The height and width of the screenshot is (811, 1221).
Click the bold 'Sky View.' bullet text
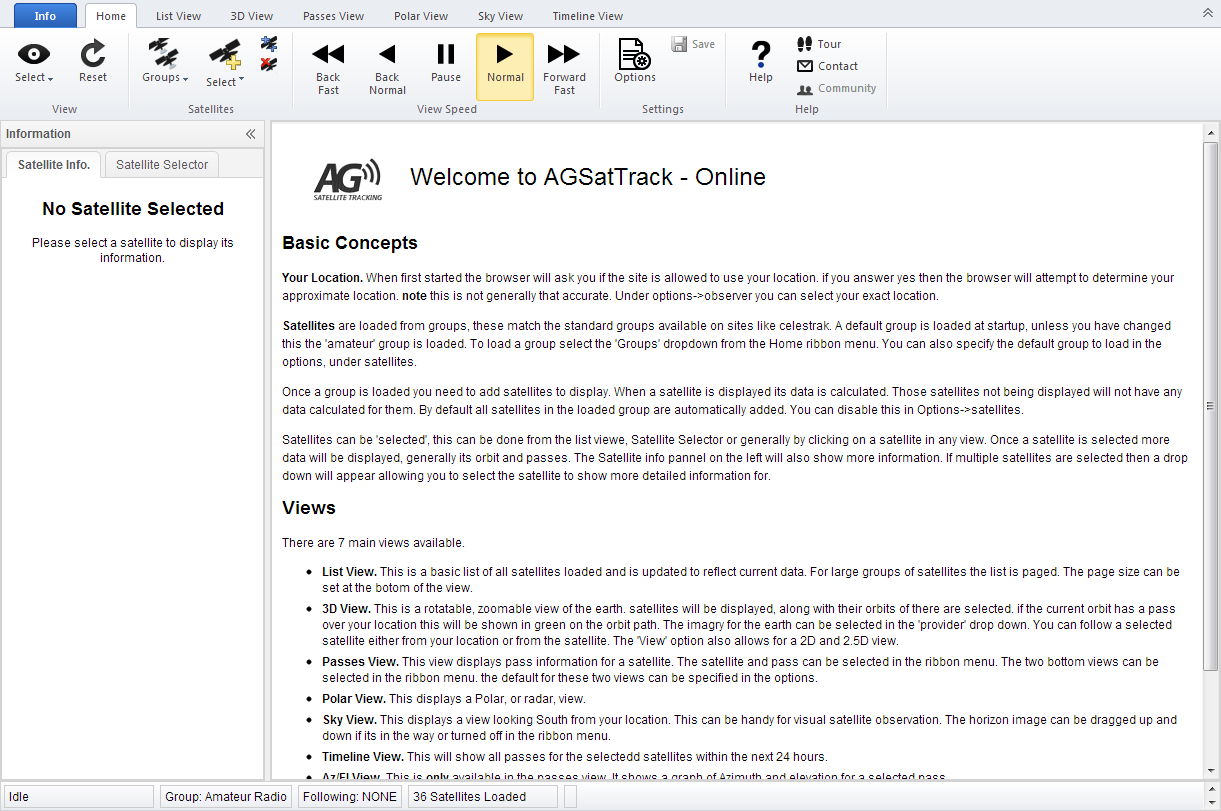tap(349, 720)
